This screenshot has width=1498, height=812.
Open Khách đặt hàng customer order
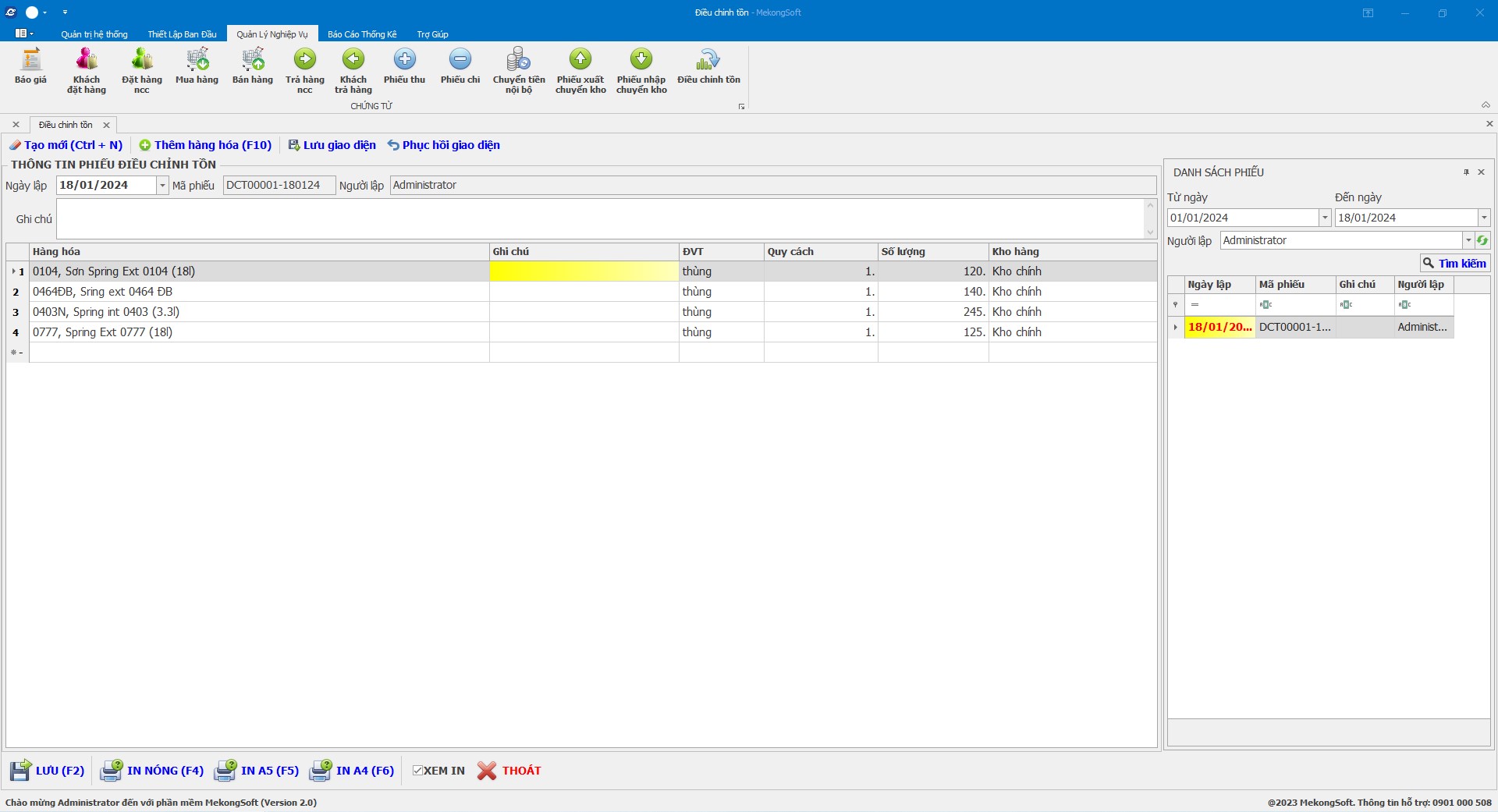coord(87,71)
